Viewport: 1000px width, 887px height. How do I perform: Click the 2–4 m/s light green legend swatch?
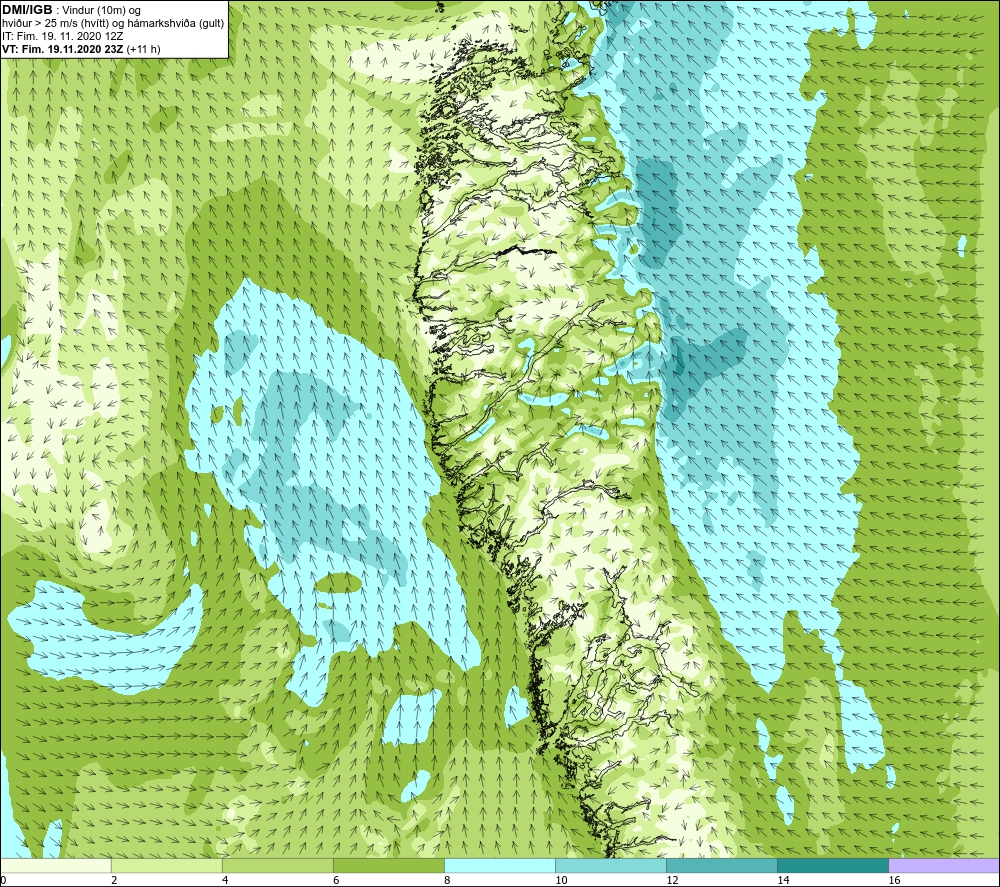(167, 866)
